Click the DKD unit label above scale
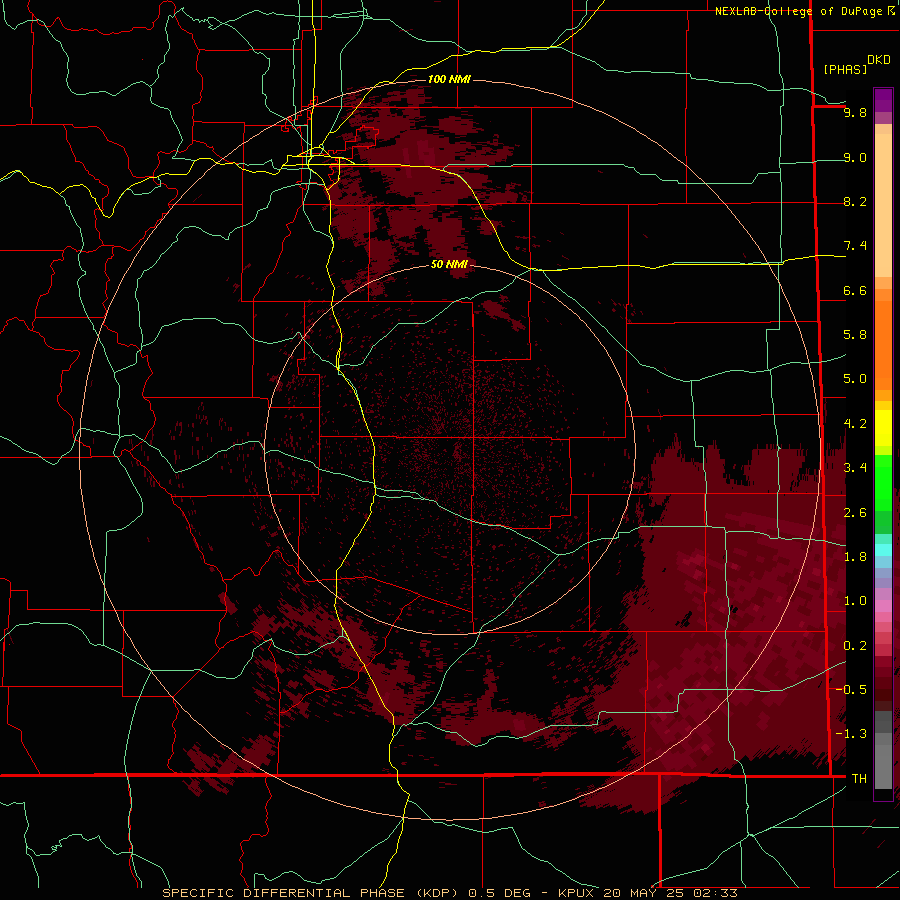 pos(879,60)
